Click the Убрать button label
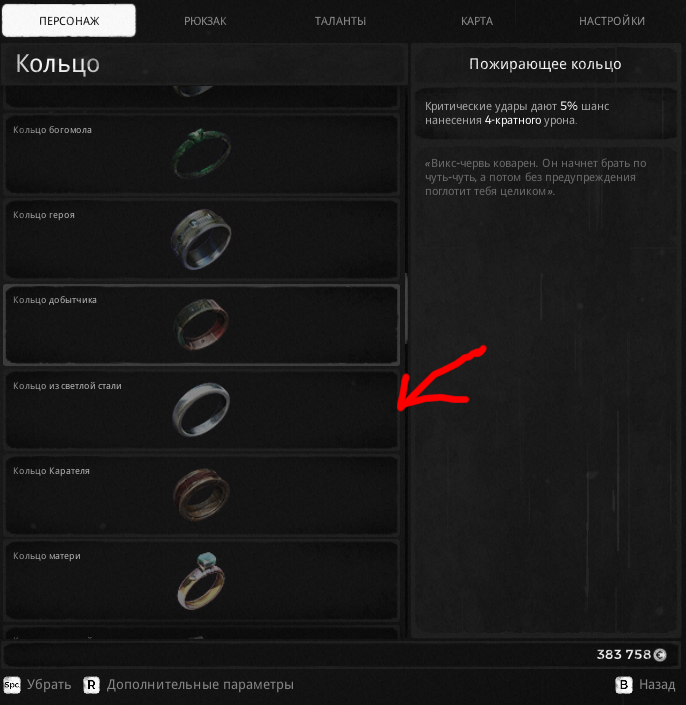Image resolution: width=686 pixels, height=705 pixels. pos(49,685)
